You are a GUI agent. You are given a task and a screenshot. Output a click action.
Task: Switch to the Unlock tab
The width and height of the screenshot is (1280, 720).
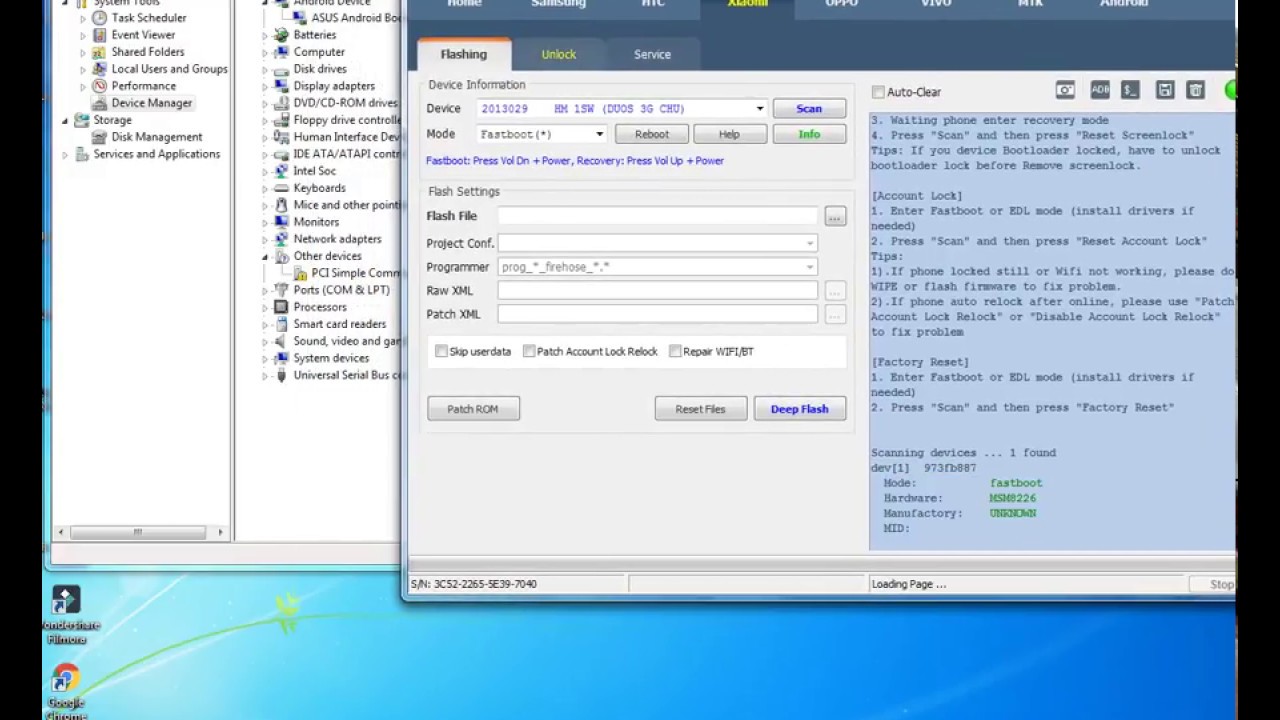pyautogui.click(x=558, y=54)
